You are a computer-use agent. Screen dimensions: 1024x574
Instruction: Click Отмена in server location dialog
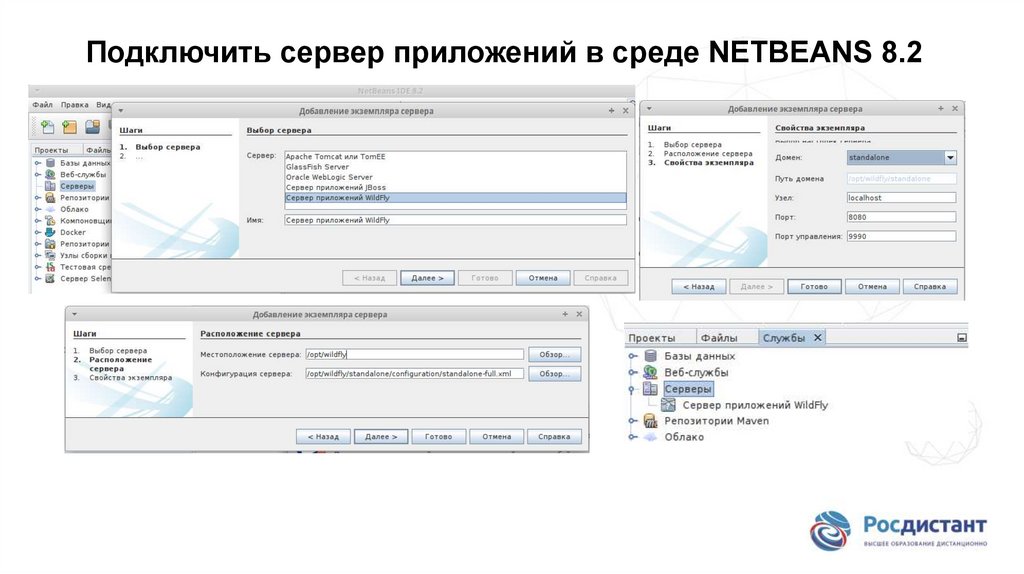[496, 436]
